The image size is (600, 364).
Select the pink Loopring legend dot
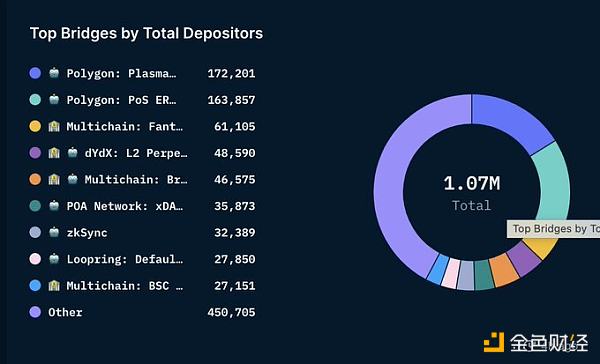35,259
